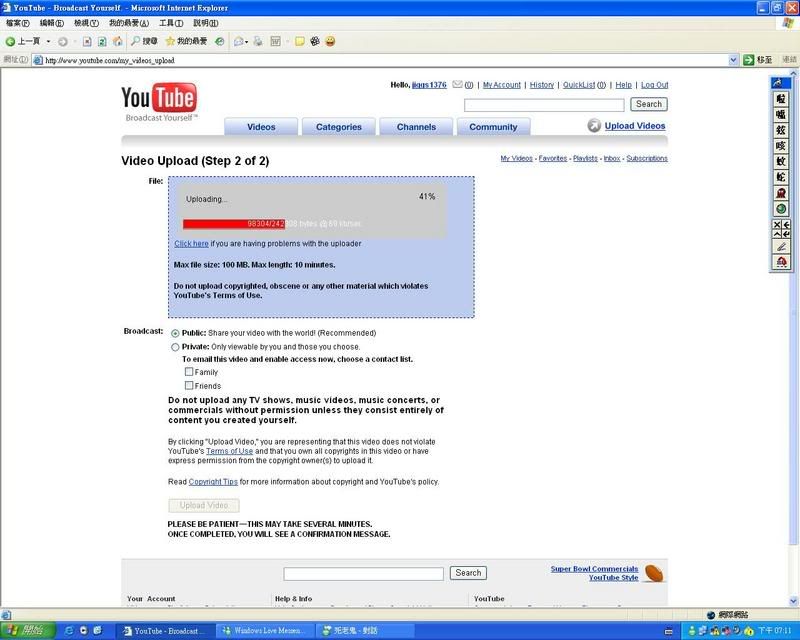Screen dimensions: 800x640
Task: Open the My Videos link
Action: click(x=516, y=158)
